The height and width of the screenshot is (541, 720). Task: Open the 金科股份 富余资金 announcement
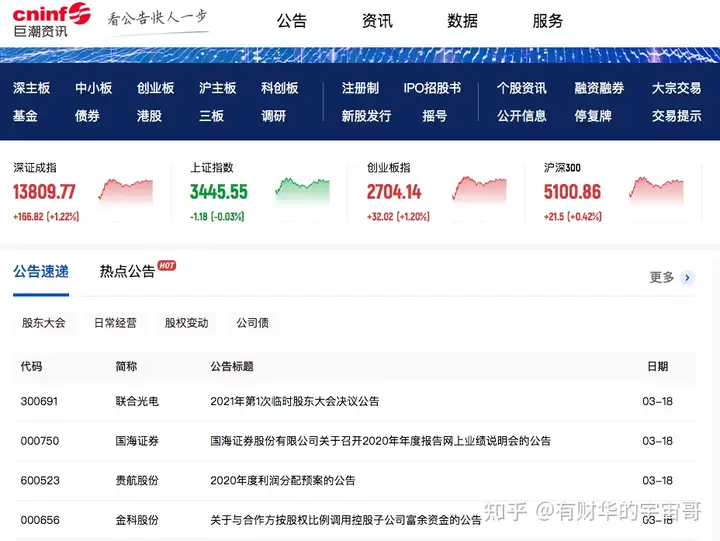click(346, 520)
